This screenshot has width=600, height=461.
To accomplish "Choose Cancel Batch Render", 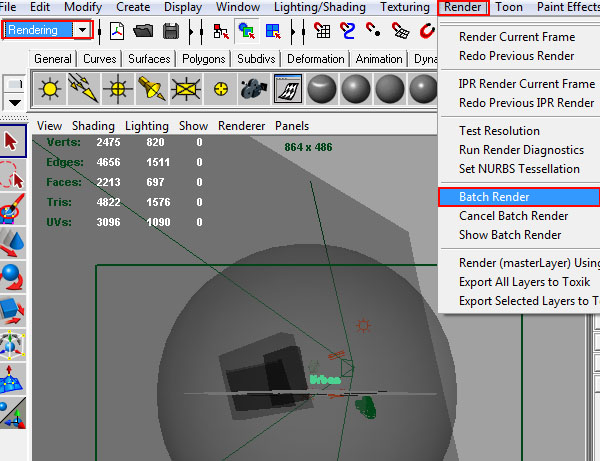I will (513, 216).
